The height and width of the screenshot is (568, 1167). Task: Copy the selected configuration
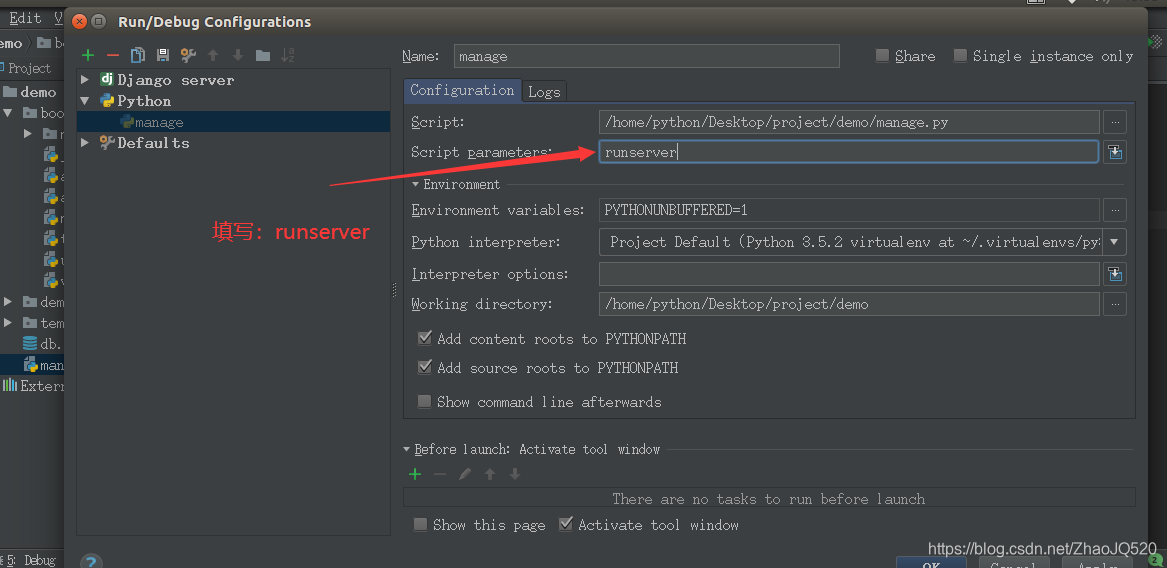pyautogui.click(x=138, y=55)
